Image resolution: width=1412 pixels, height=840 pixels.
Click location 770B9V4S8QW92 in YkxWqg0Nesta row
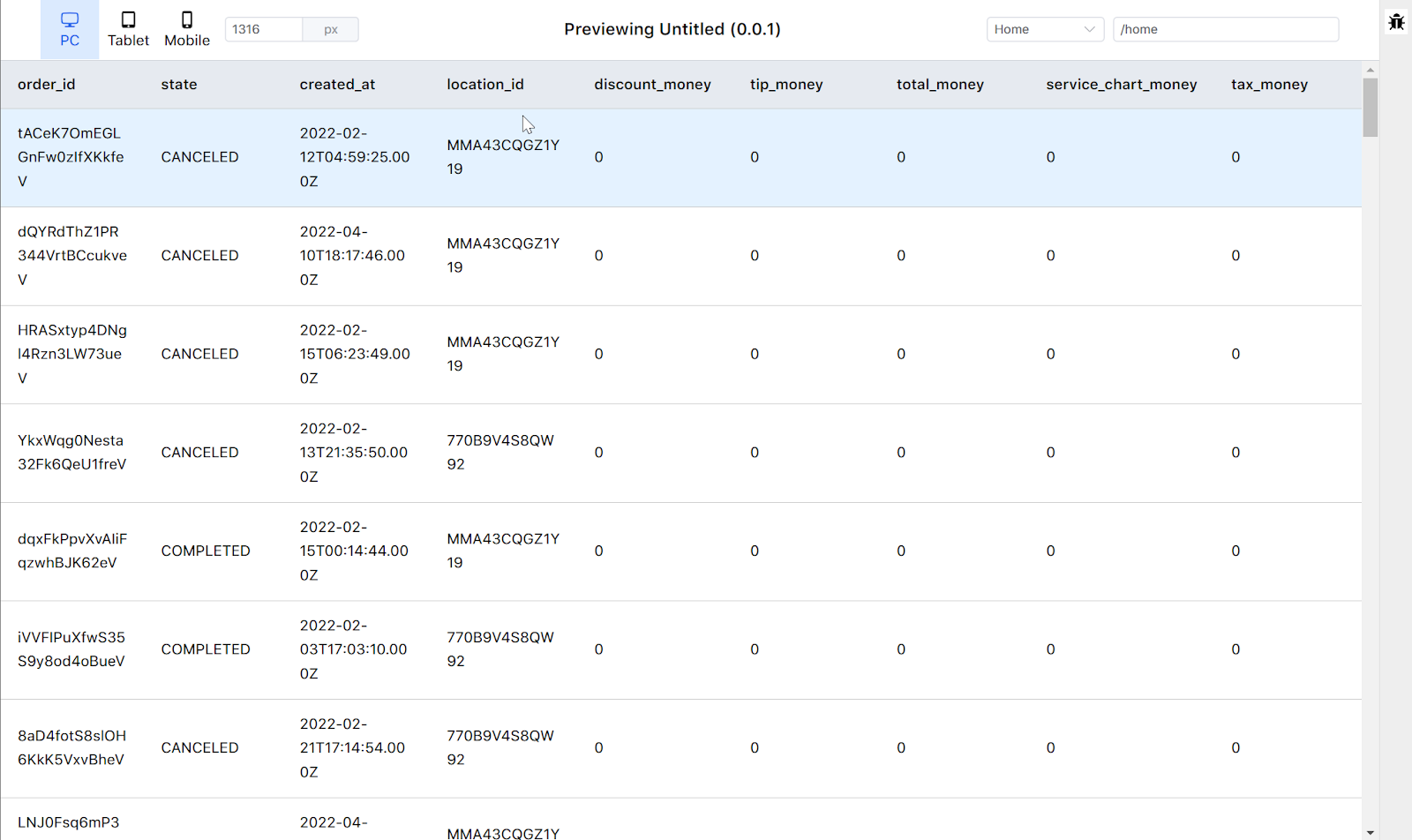pos(500,453)
